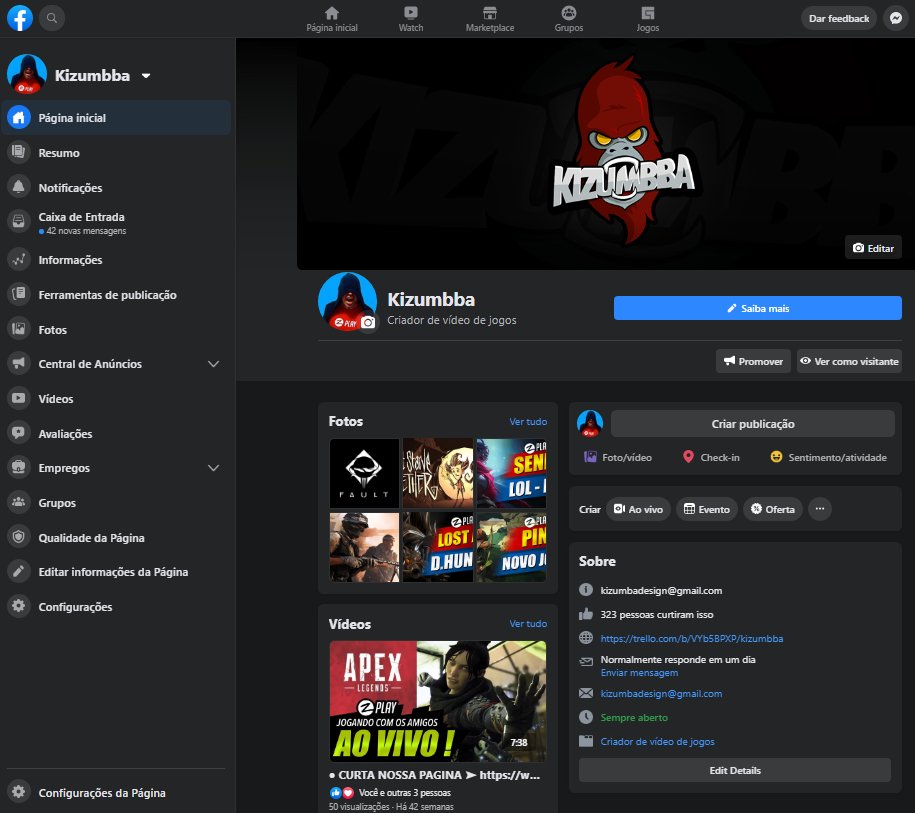Open Qualidade da Página shield item
This screenshot has height=813, width=915.
117,538
